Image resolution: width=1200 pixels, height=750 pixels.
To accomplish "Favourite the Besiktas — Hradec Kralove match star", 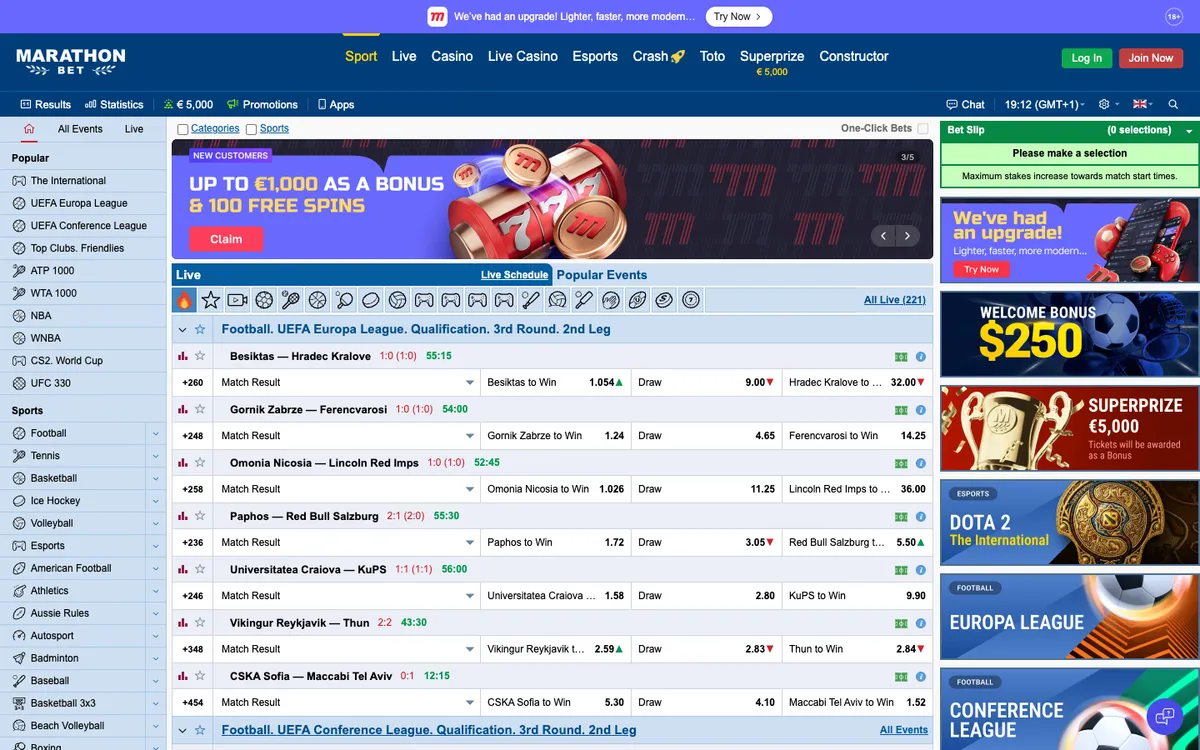I will click(200, 356).
